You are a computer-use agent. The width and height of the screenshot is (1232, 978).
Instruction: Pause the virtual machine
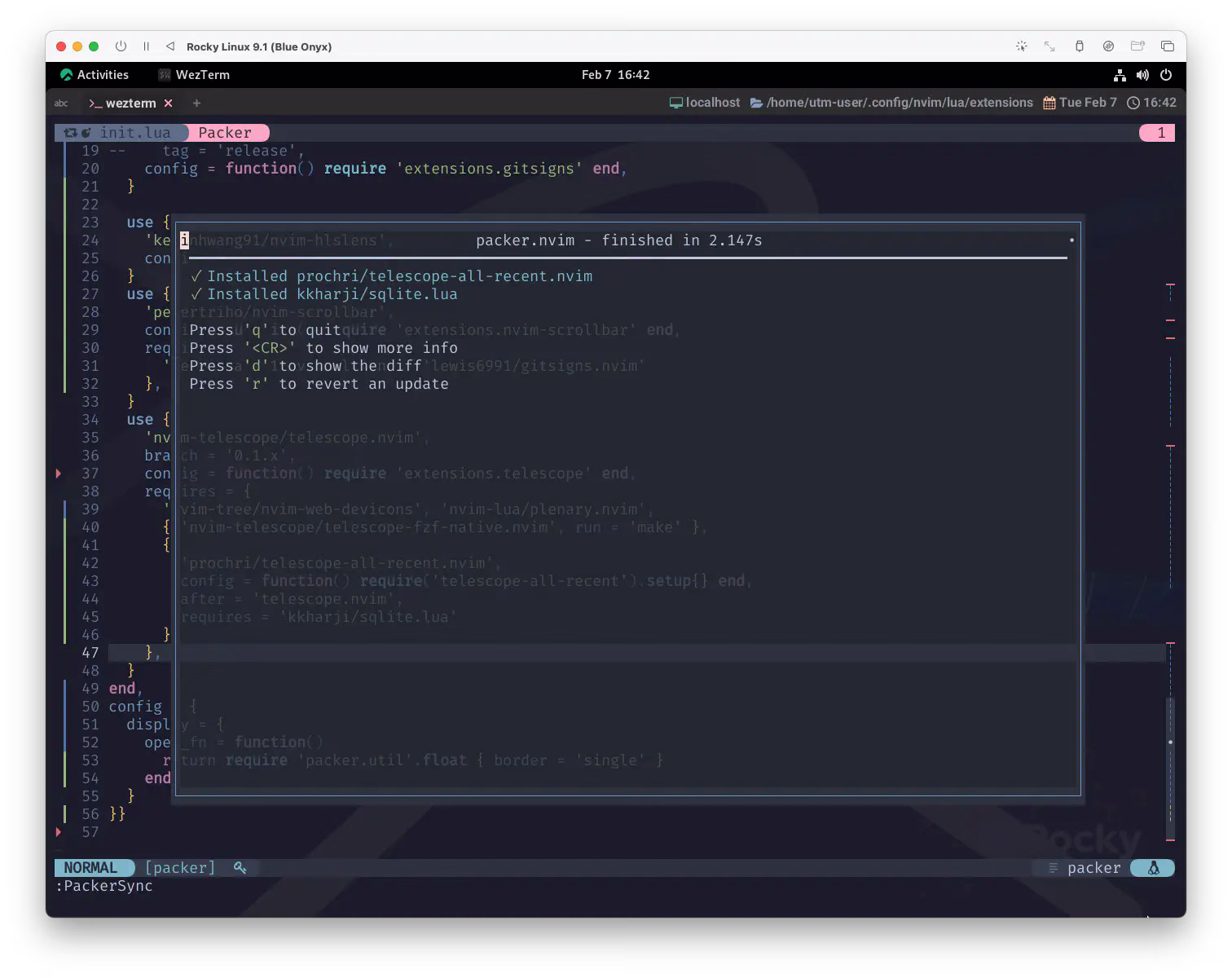point(146,46)
